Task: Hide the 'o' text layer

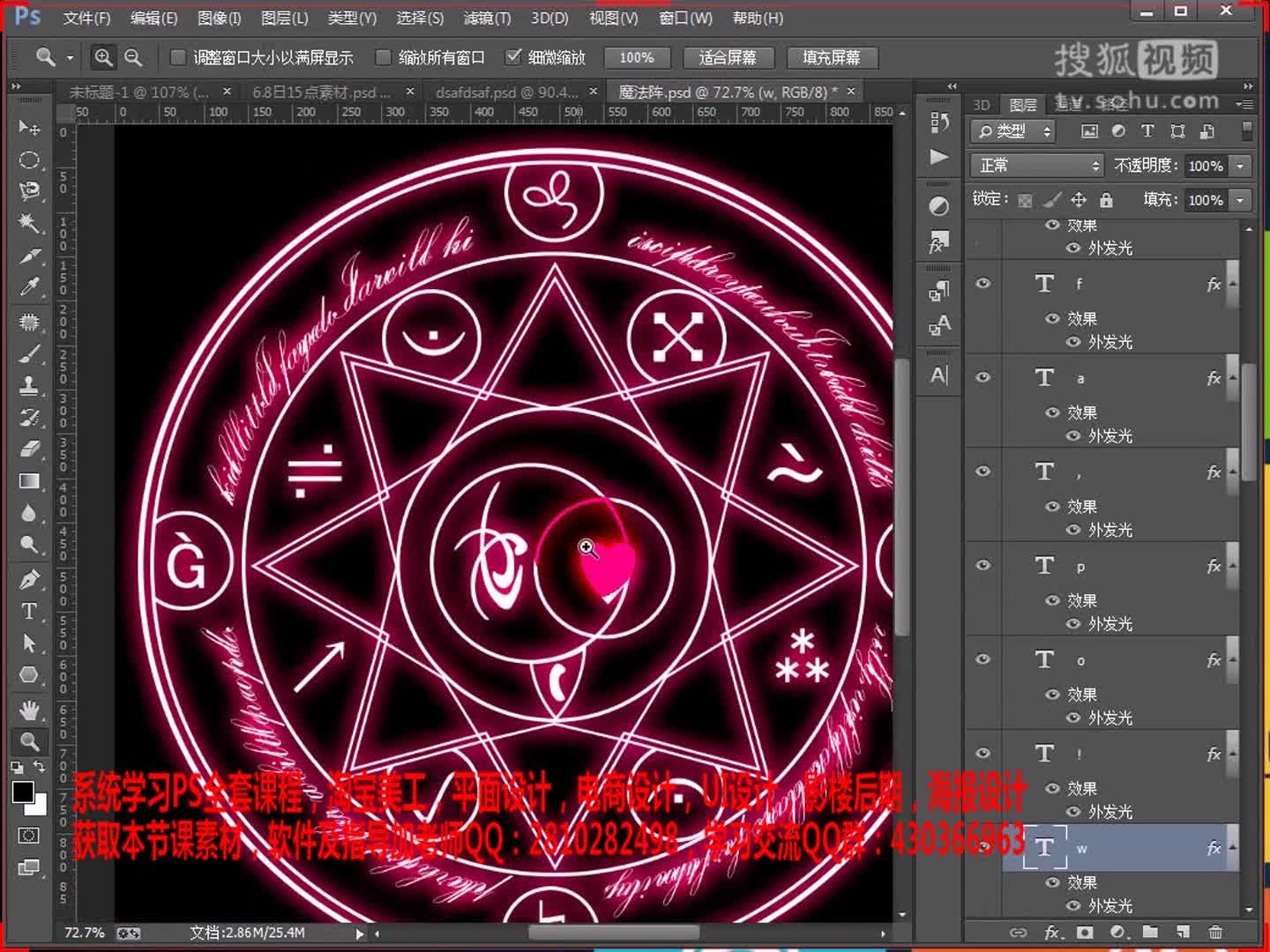Action: (982, 659)
